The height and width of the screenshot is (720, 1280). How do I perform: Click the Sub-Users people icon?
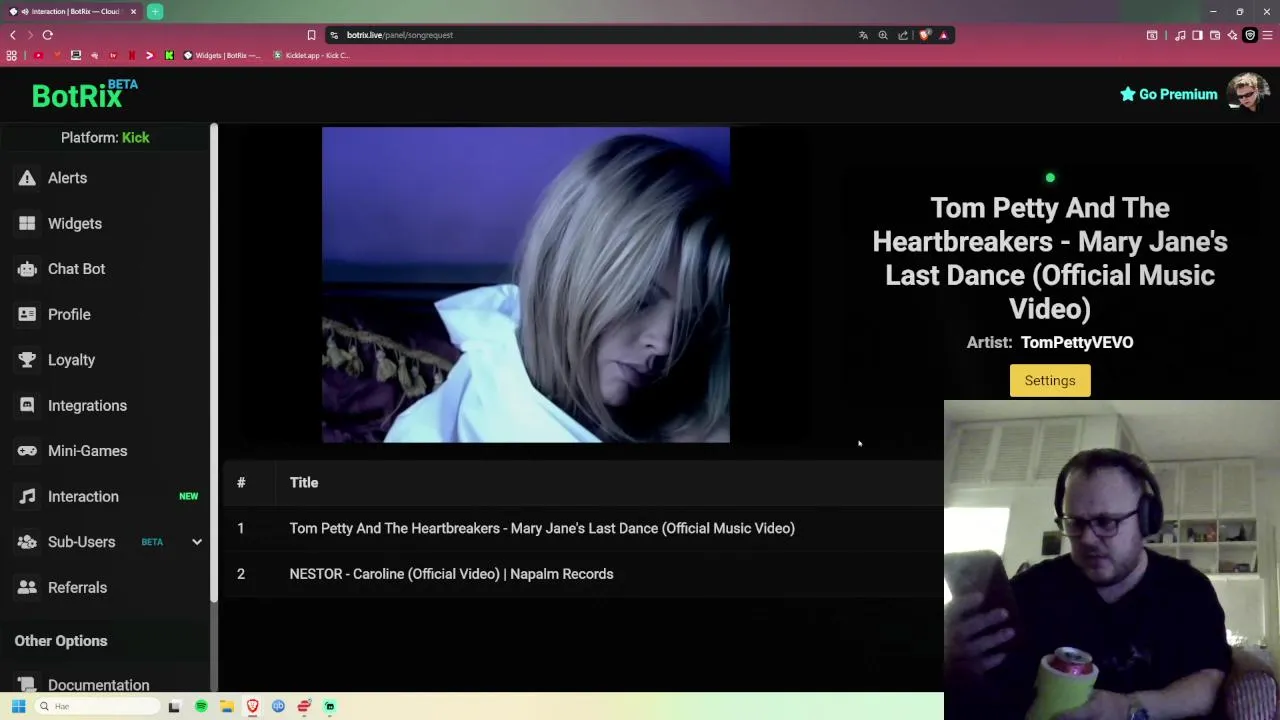(27, 542)
